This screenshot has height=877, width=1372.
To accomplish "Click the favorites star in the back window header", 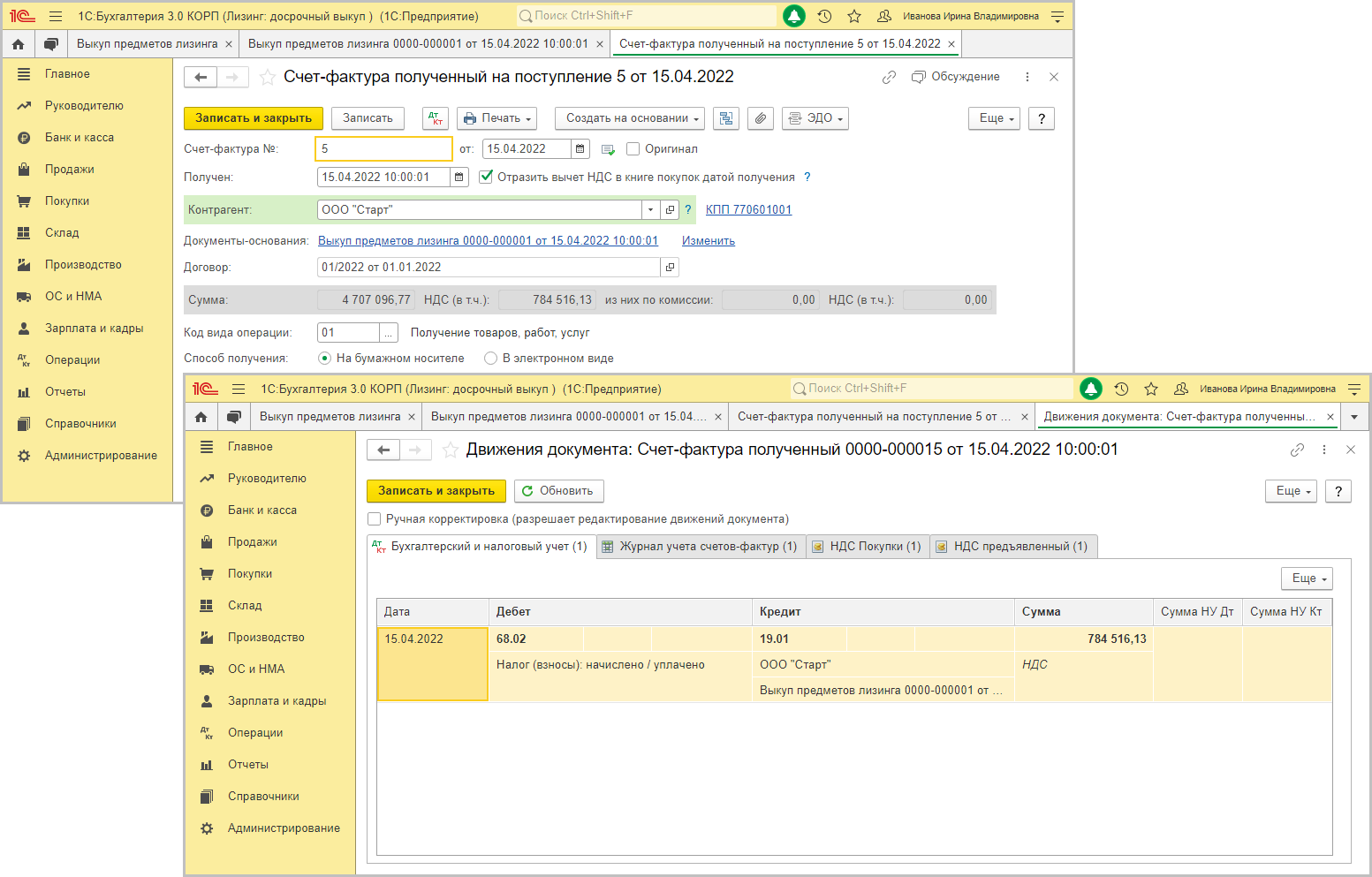I will [854, 16].
